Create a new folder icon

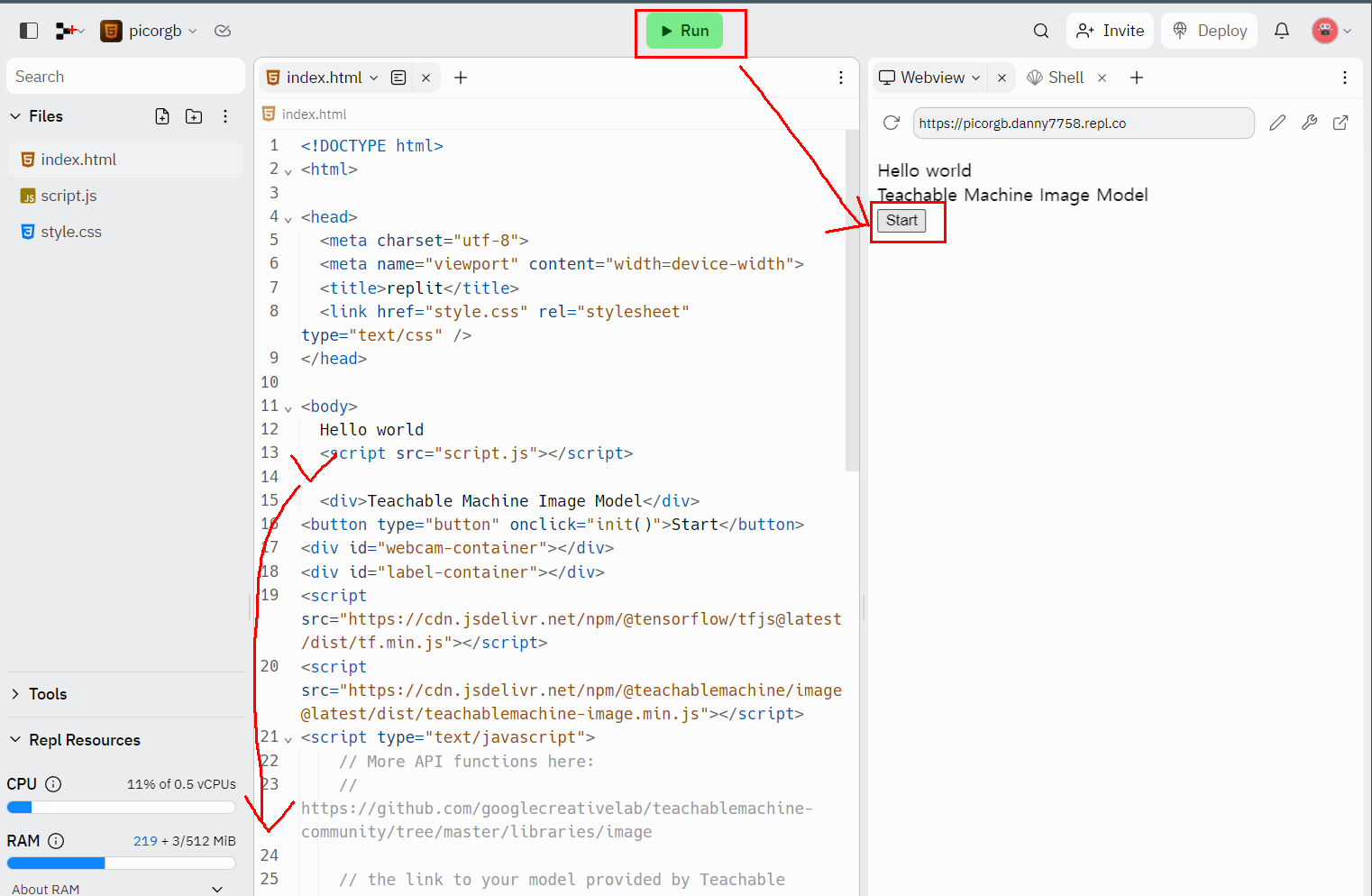click(194, 116)
